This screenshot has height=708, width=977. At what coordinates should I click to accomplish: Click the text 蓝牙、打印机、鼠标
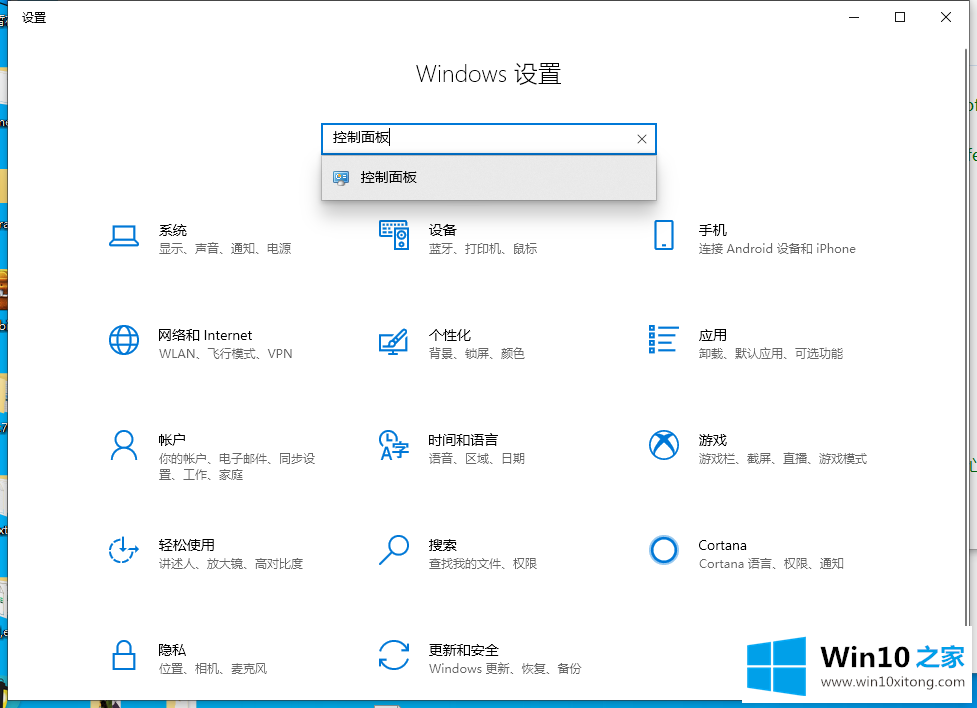483,249
